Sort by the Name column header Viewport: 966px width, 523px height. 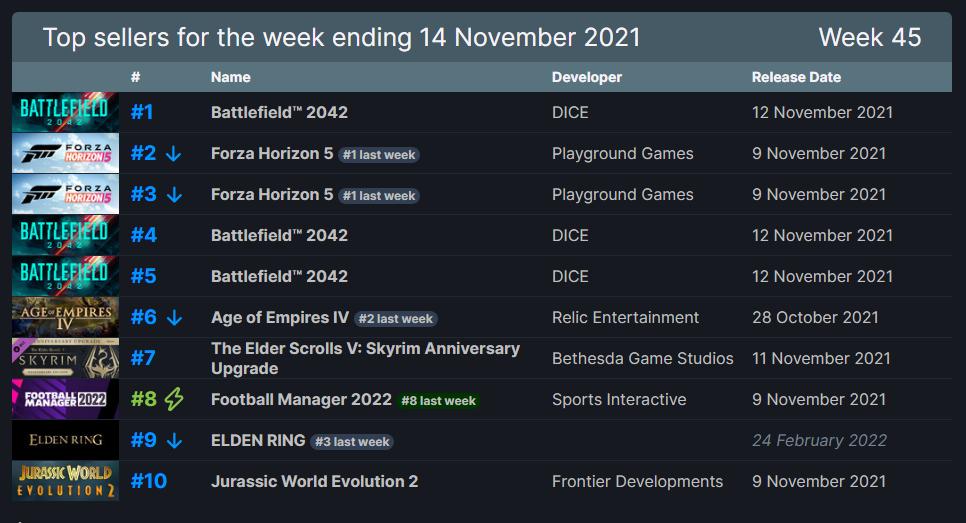230,77
